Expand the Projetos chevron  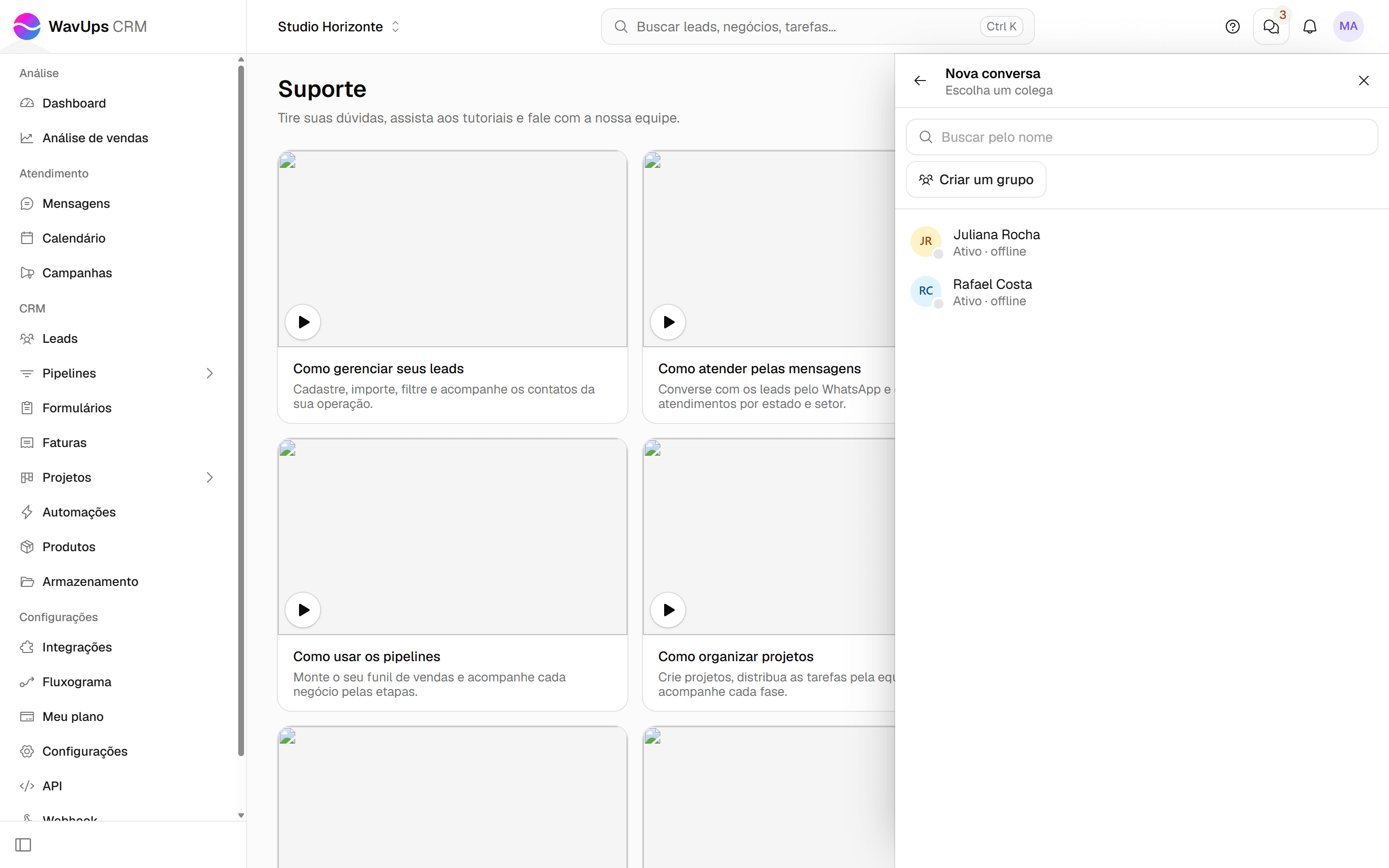(209, 477)
